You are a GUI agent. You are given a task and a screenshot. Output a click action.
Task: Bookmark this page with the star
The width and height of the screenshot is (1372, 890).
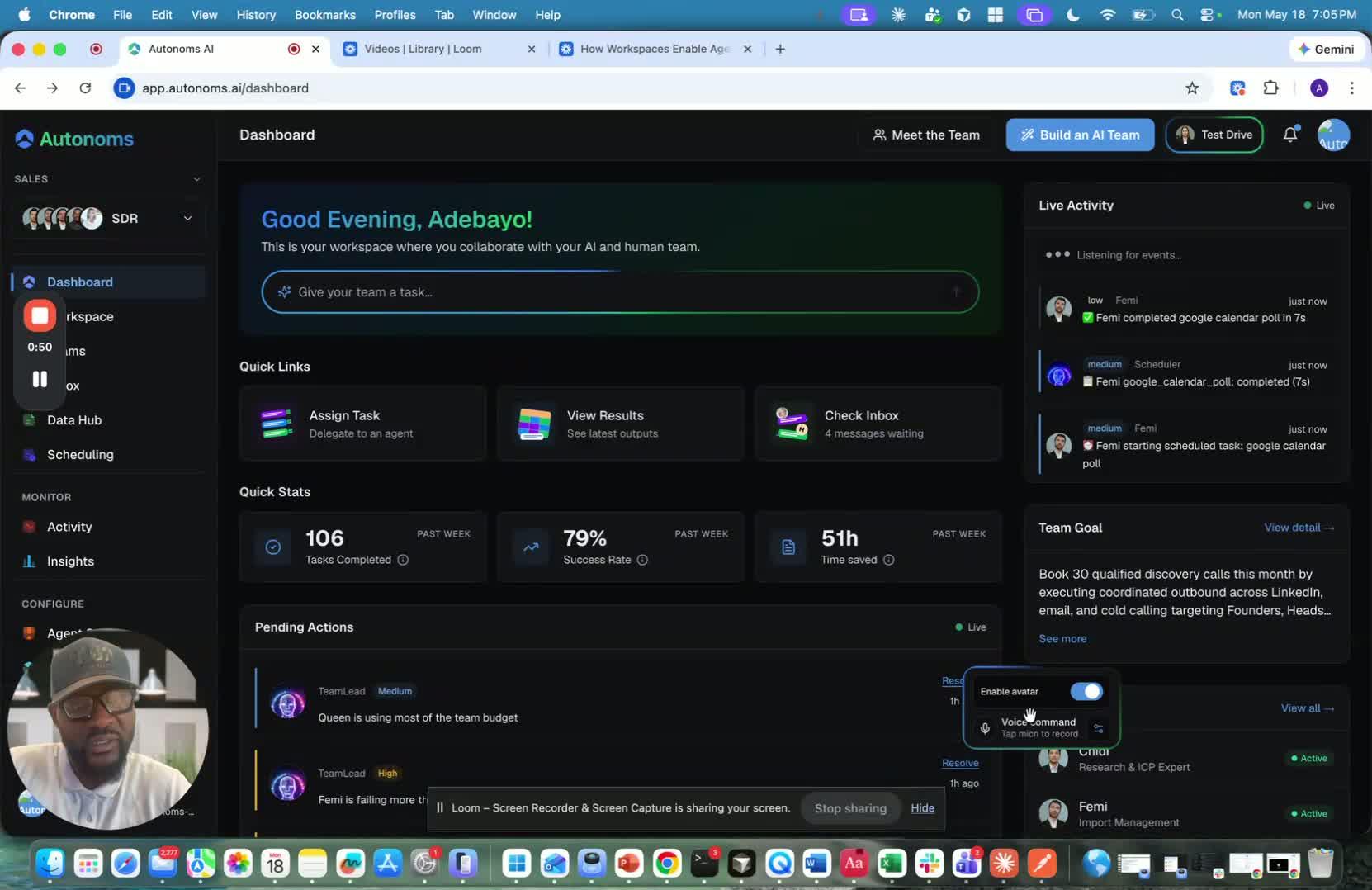(1192, 88)
